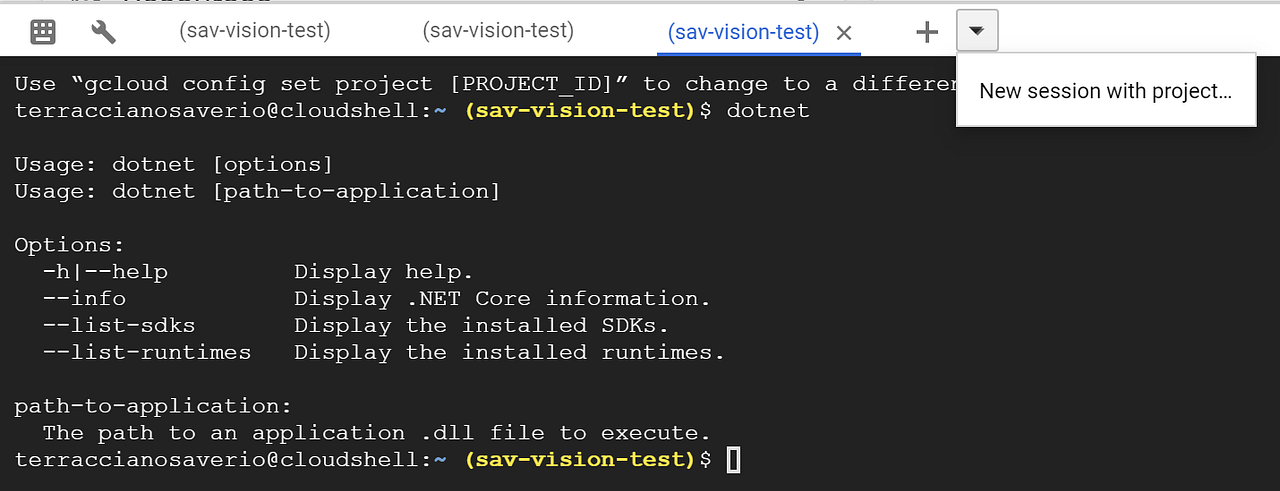Click the --list-runtimes option text
1280x491 pixels.
coord(146,352)
